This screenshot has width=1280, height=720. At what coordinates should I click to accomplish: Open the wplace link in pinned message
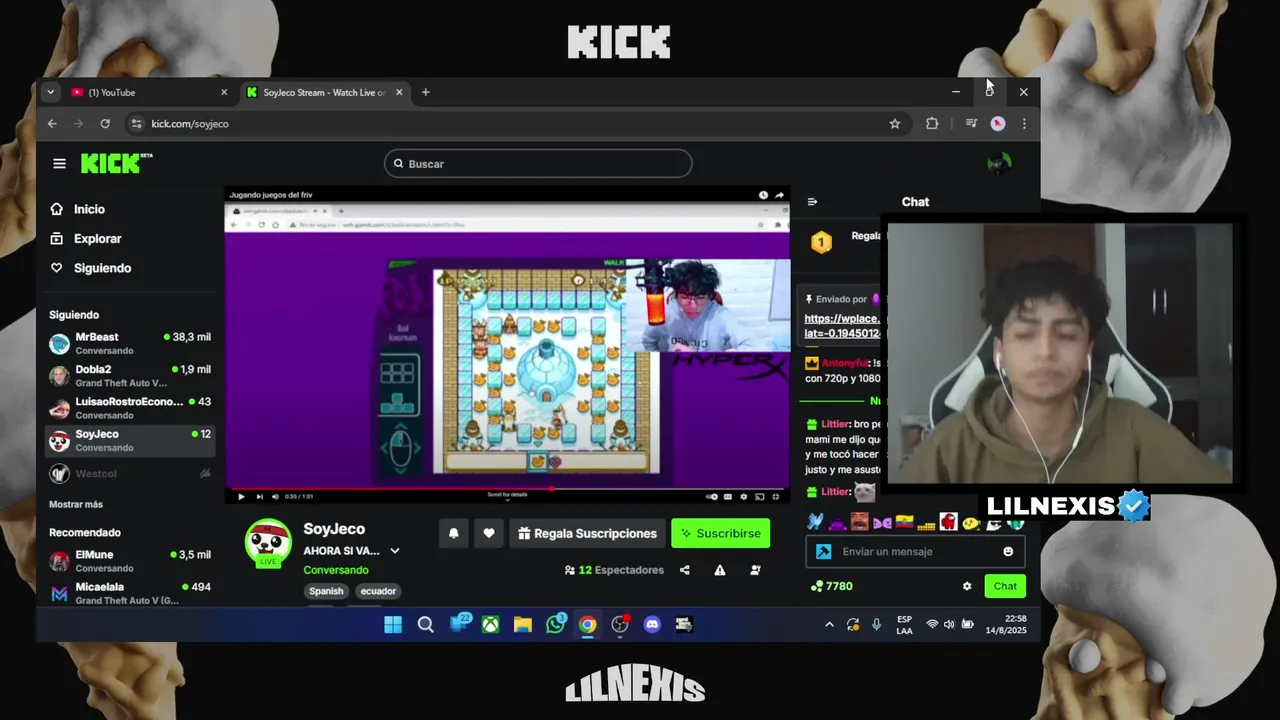(x=842, y=326)
